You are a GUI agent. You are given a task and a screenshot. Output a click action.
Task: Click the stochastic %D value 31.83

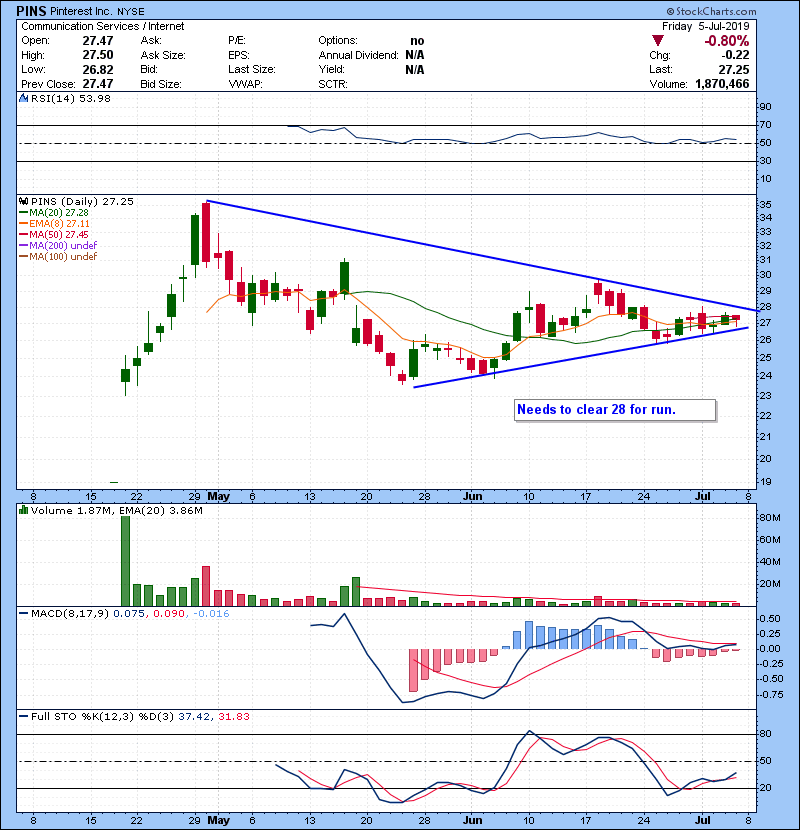pos(233,716)
